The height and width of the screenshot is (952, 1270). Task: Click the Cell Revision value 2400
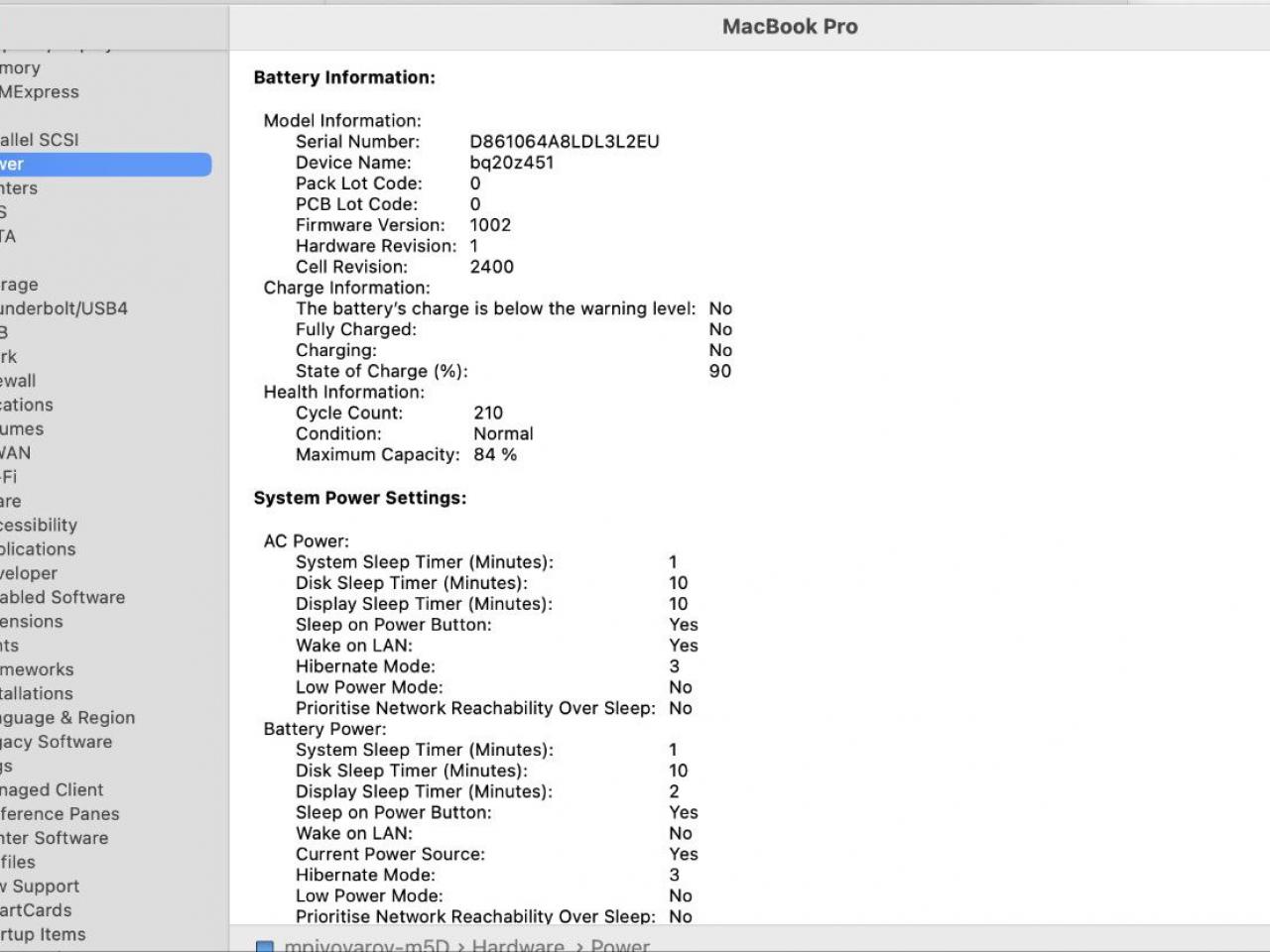pos(492,267)
